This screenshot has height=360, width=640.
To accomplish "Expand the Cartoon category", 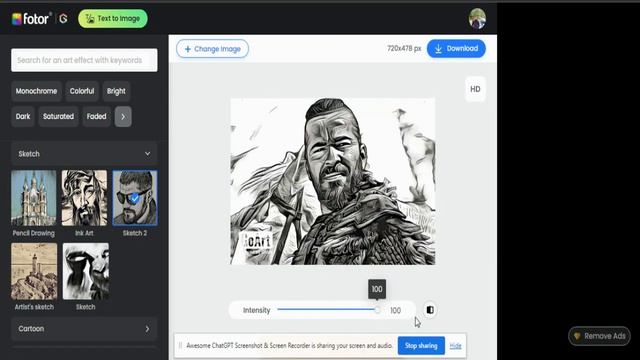I will [x=84, y=329].
